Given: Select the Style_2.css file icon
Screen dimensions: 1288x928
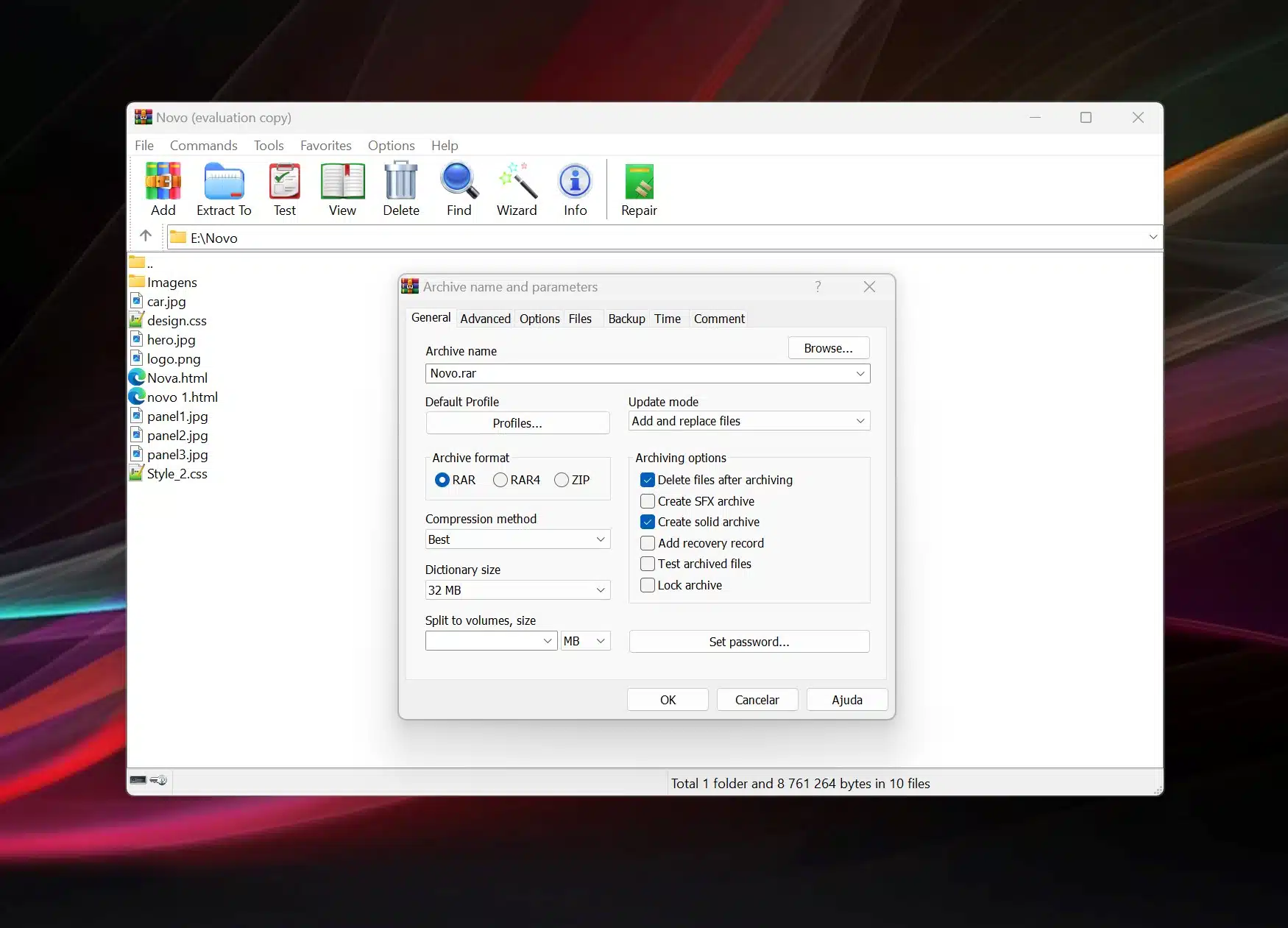Looking at the screenshot, I should click(136, 472).
